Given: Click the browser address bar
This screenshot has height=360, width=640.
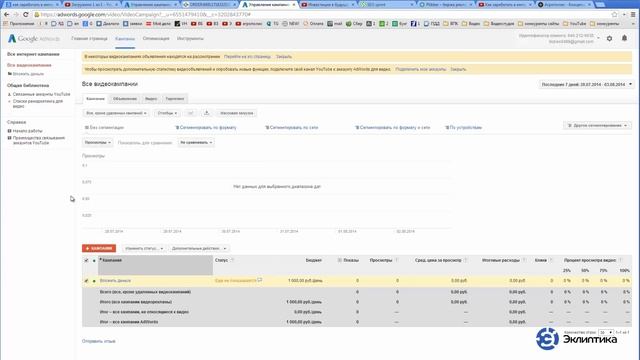Looking at the screenshot, I should pos(322,14).
